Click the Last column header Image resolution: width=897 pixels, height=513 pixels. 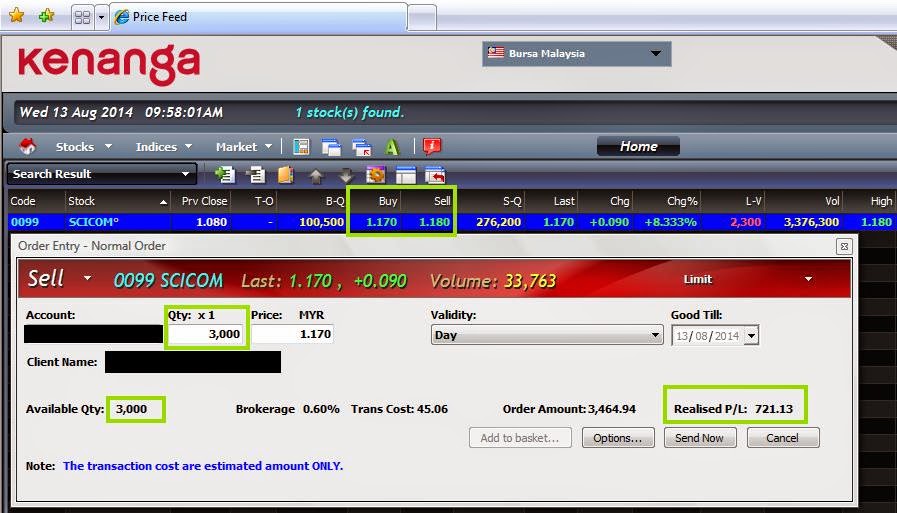[x=553, y=201]
